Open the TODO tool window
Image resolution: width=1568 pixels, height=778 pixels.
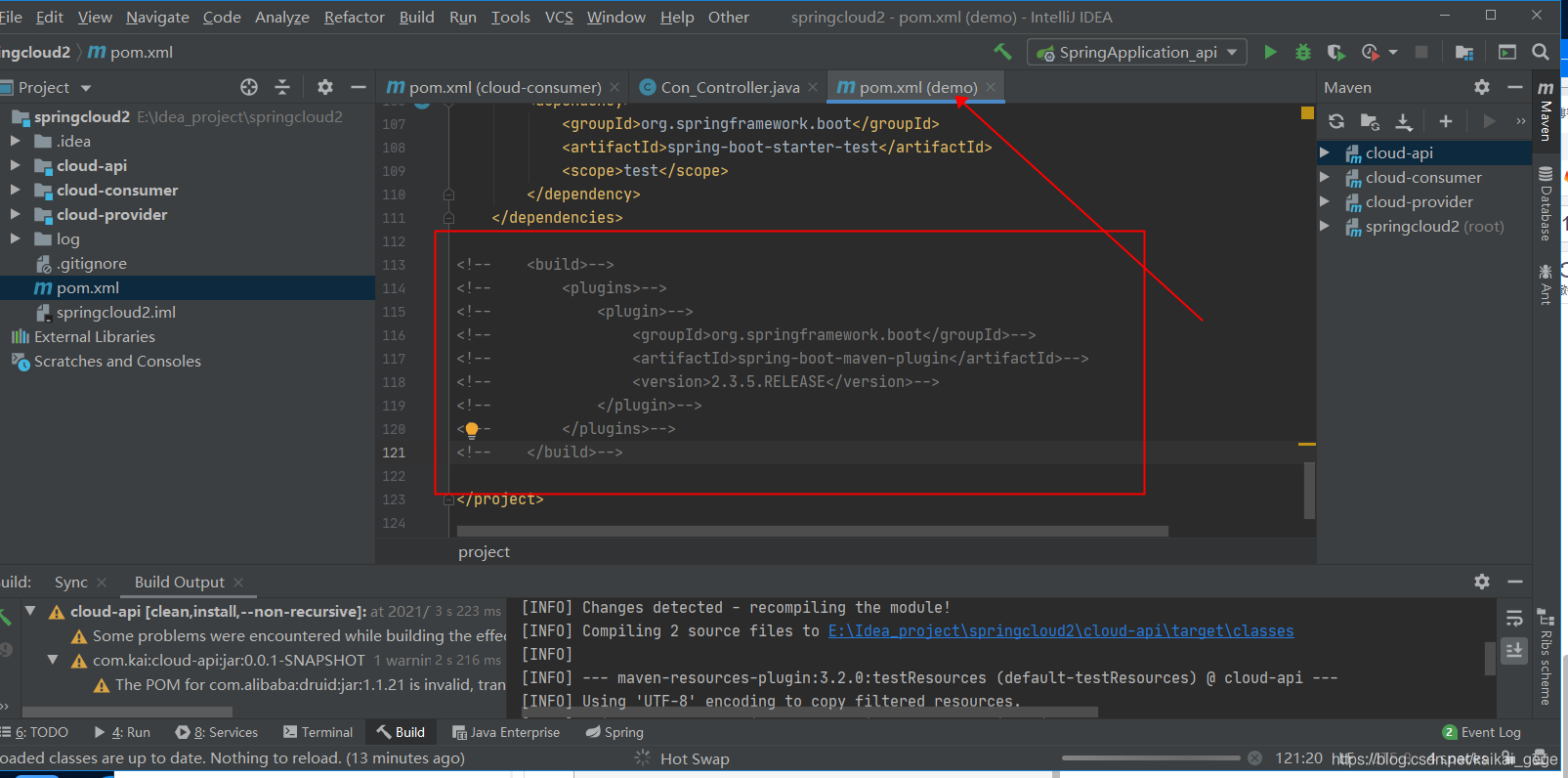[x=34, y=732]
